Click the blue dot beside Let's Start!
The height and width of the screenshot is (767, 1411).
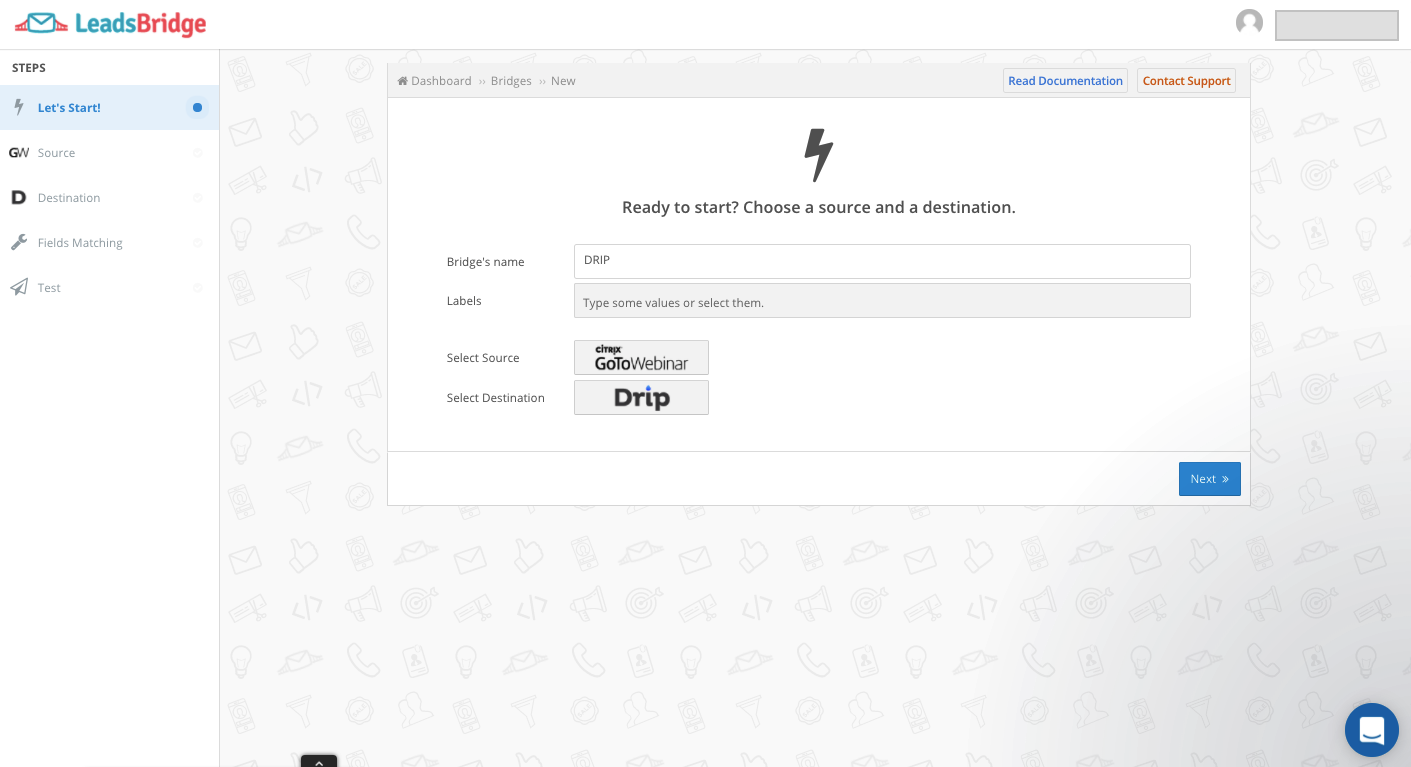click(197, 107)
